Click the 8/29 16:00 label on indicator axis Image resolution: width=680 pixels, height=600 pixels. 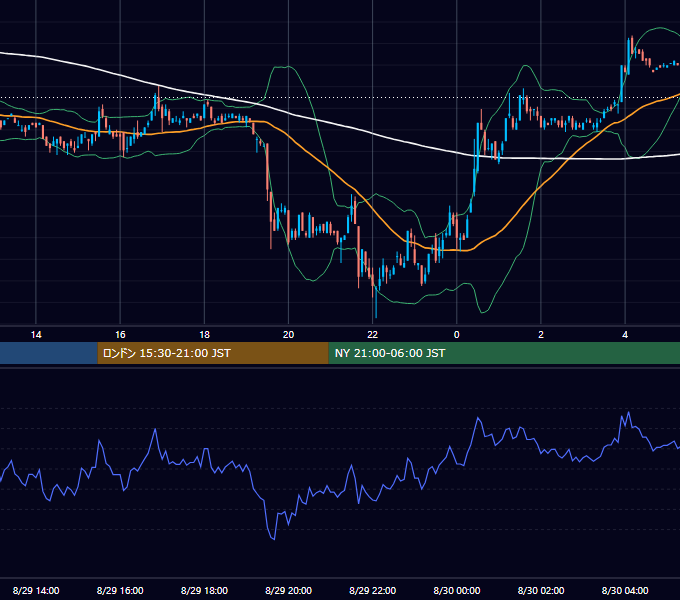(120, 590)
